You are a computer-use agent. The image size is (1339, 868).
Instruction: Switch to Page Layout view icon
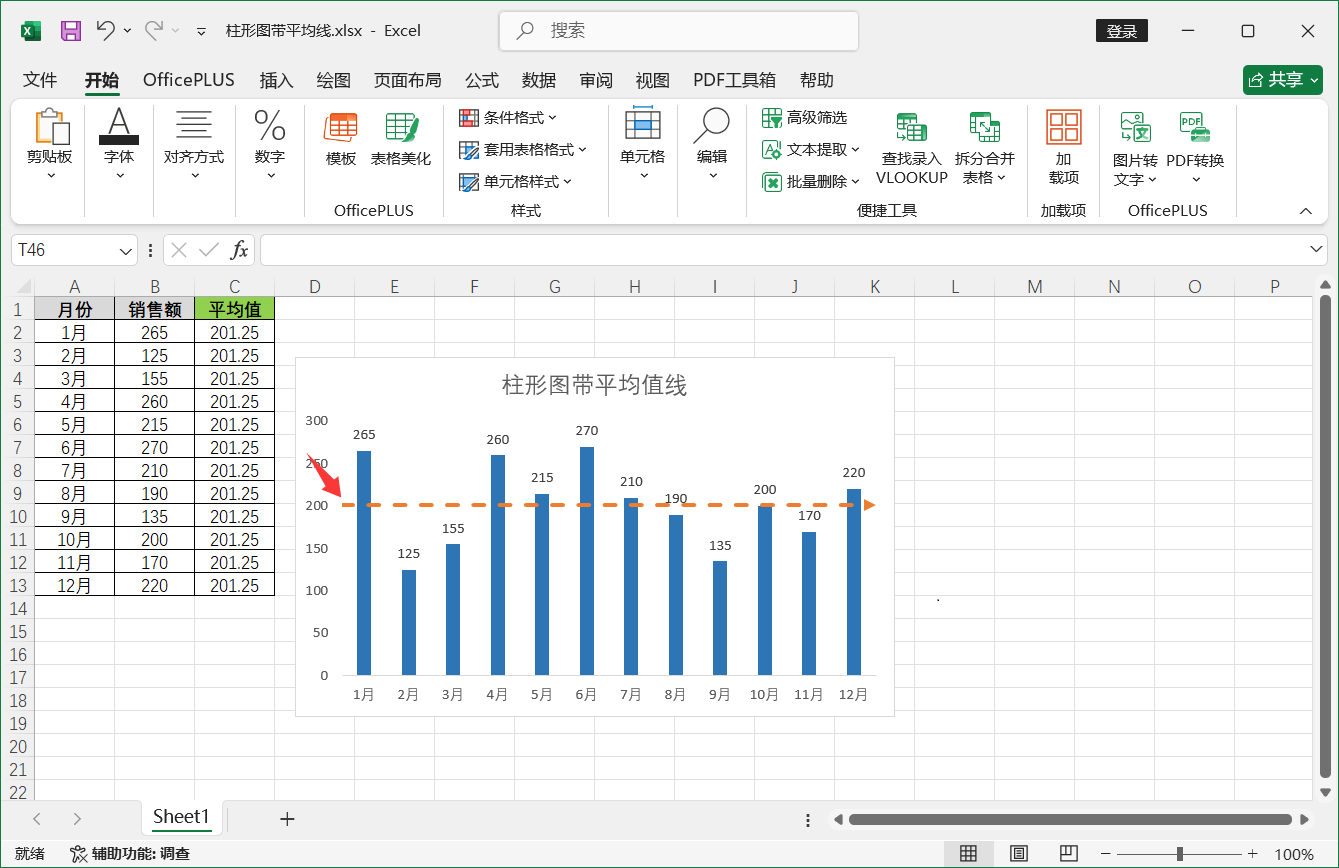1018,854
